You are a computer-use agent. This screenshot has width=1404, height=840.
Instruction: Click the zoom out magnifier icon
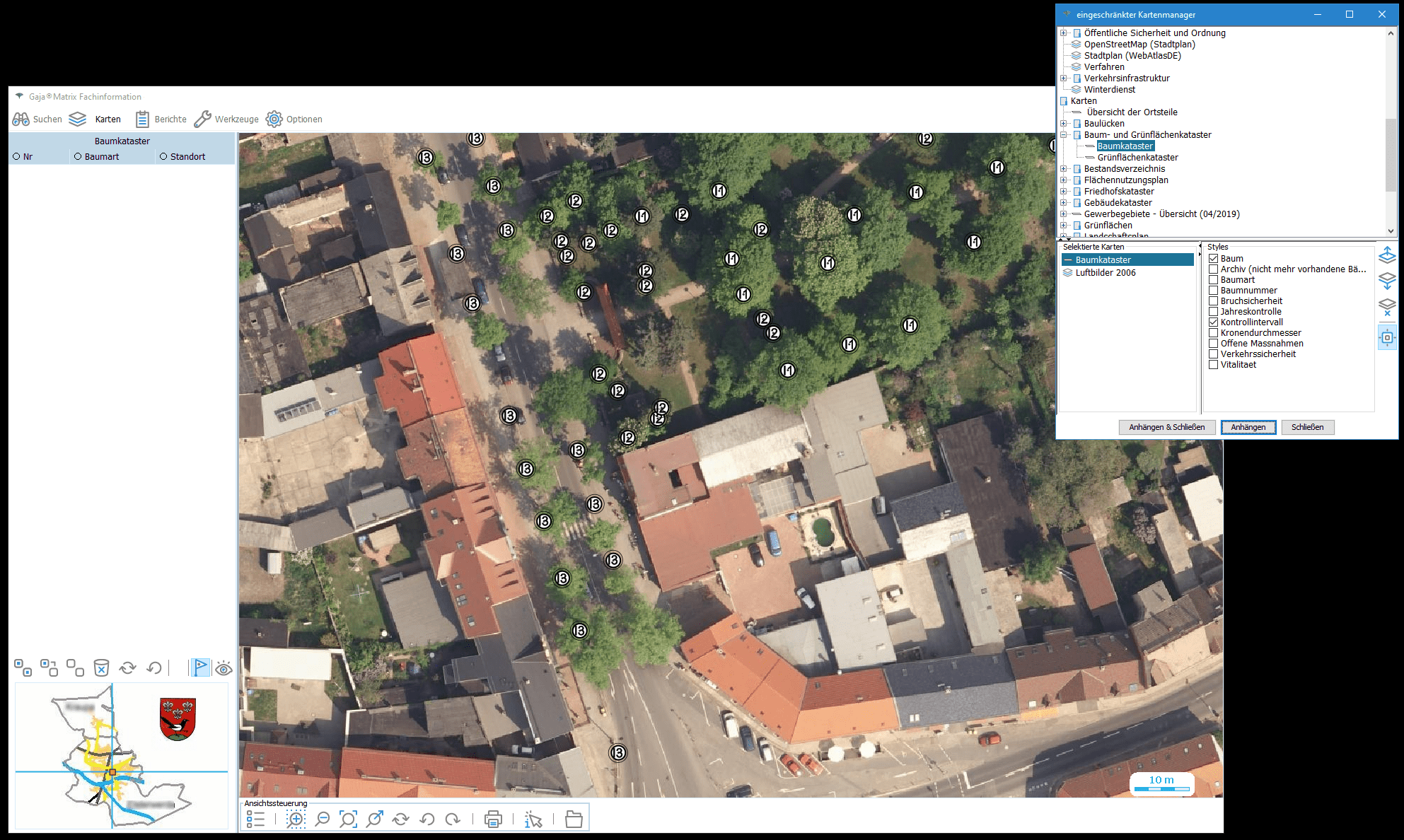click(323, 819)
